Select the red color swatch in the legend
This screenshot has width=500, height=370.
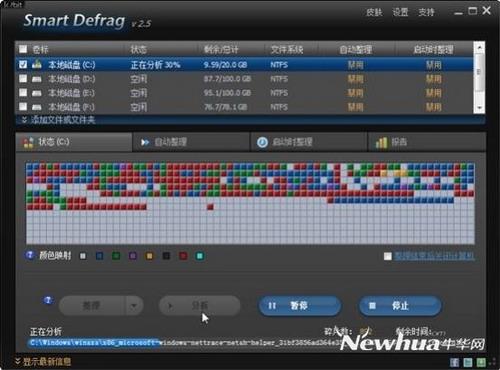pos(183,256)
